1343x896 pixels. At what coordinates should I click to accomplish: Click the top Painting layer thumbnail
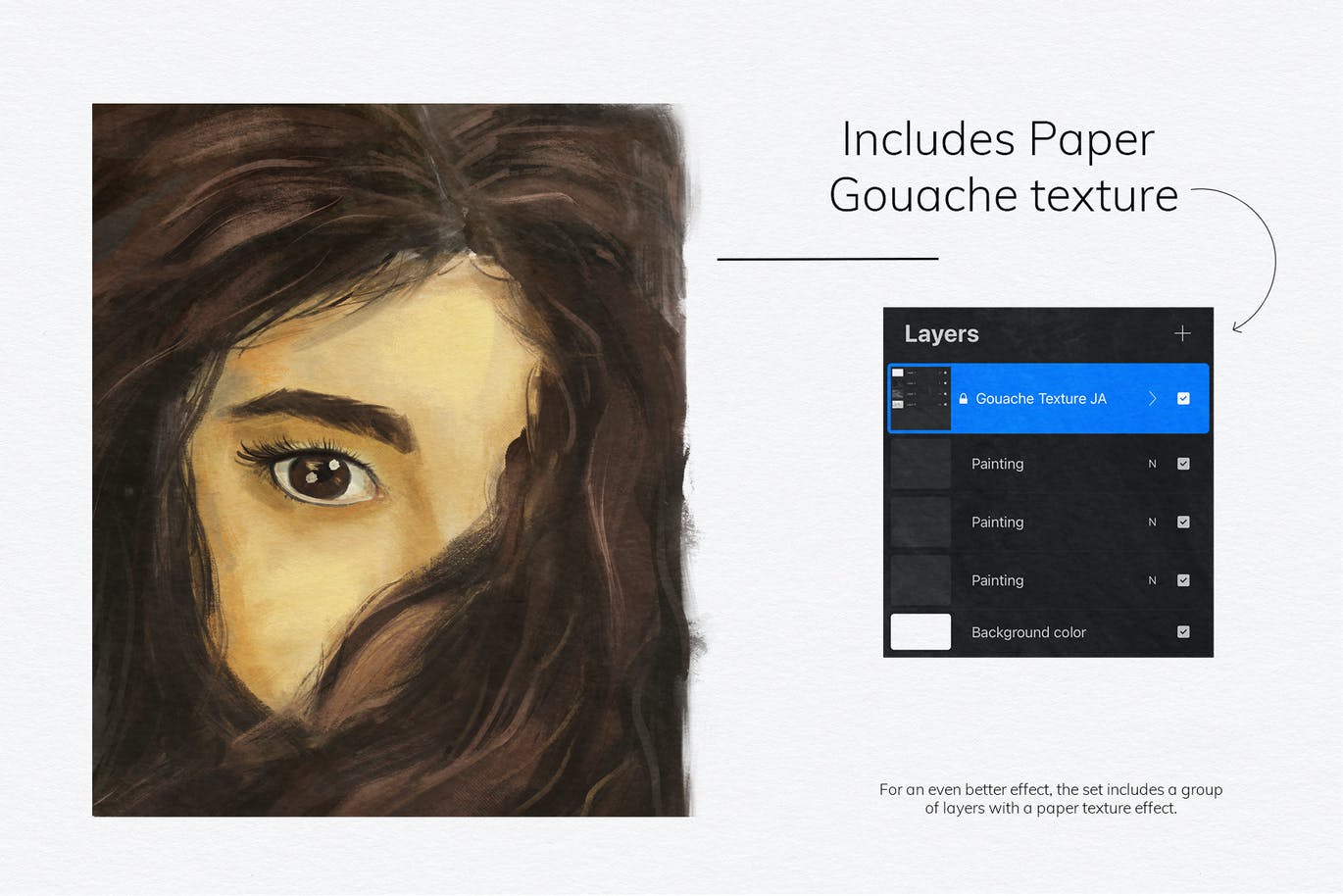(x=920, y=463)
